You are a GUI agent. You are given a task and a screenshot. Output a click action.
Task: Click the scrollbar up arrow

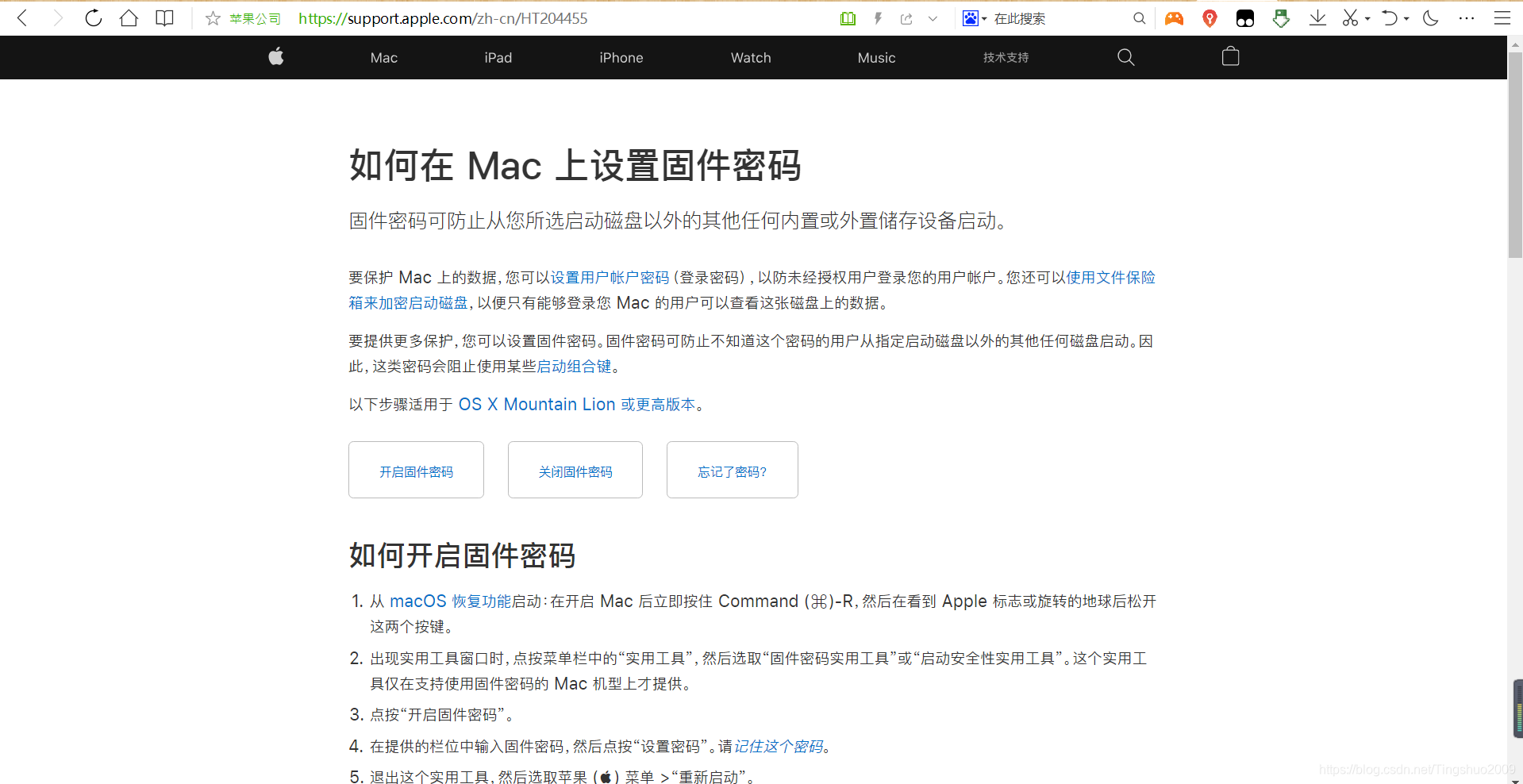click(1515, 44)
